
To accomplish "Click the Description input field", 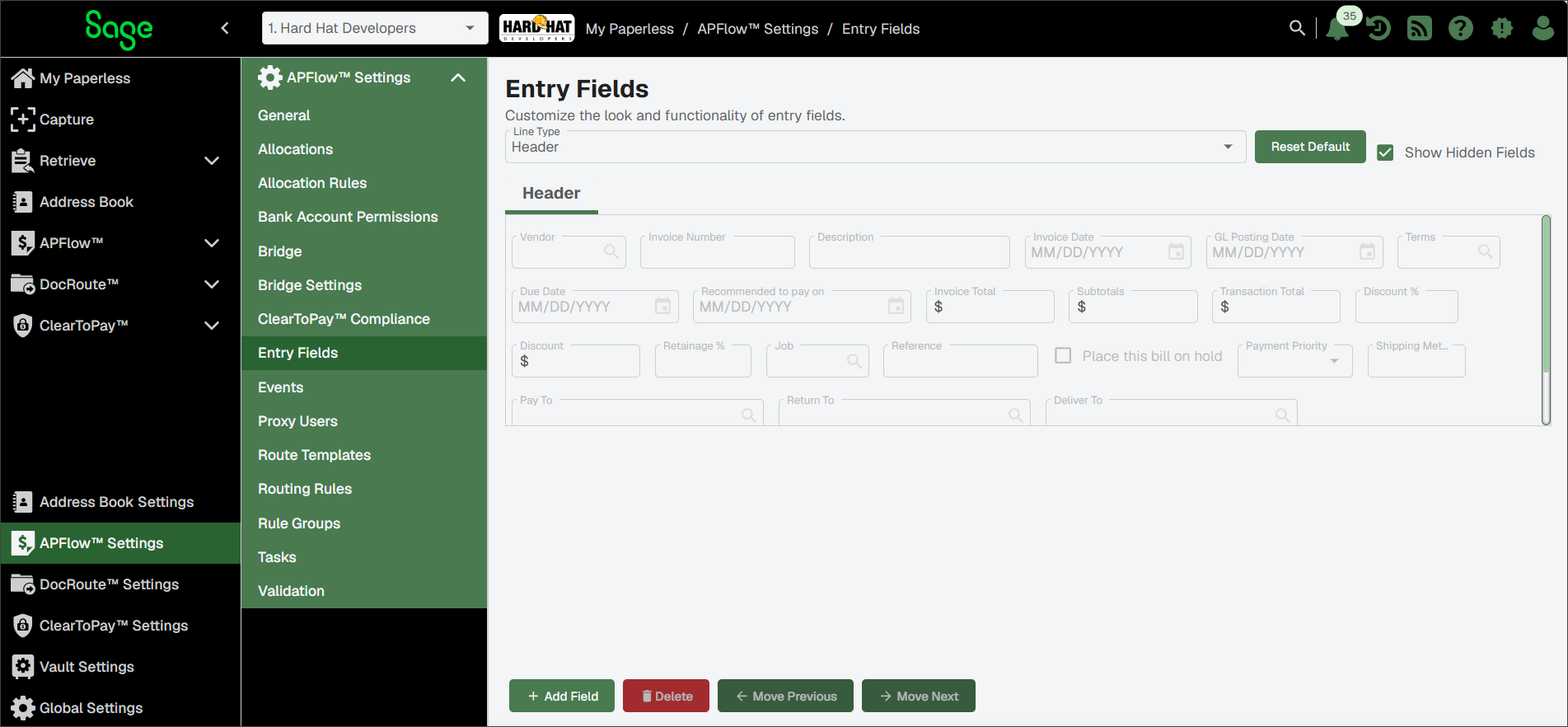I will 910,251.
